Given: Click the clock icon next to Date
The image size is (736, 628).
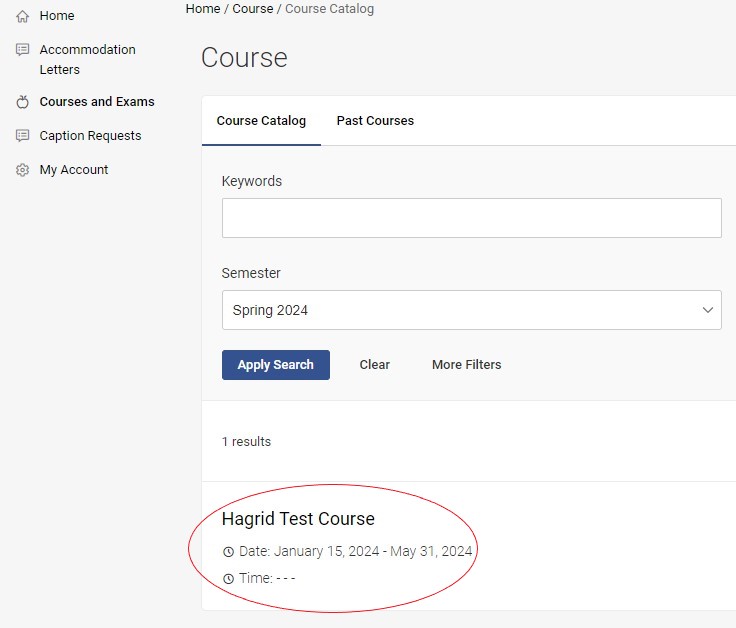Looking at the screenshot, I should point(228,551).
